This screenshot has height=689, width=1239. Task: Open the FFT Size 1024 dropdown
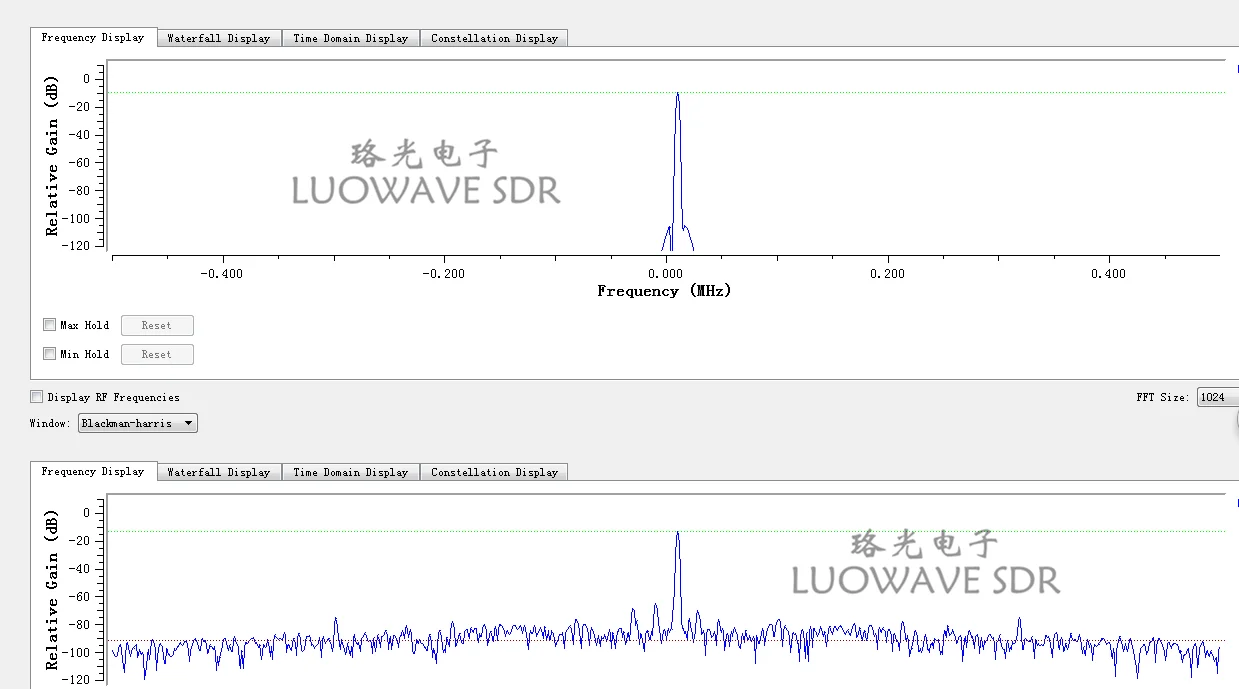click(1217, 397)
